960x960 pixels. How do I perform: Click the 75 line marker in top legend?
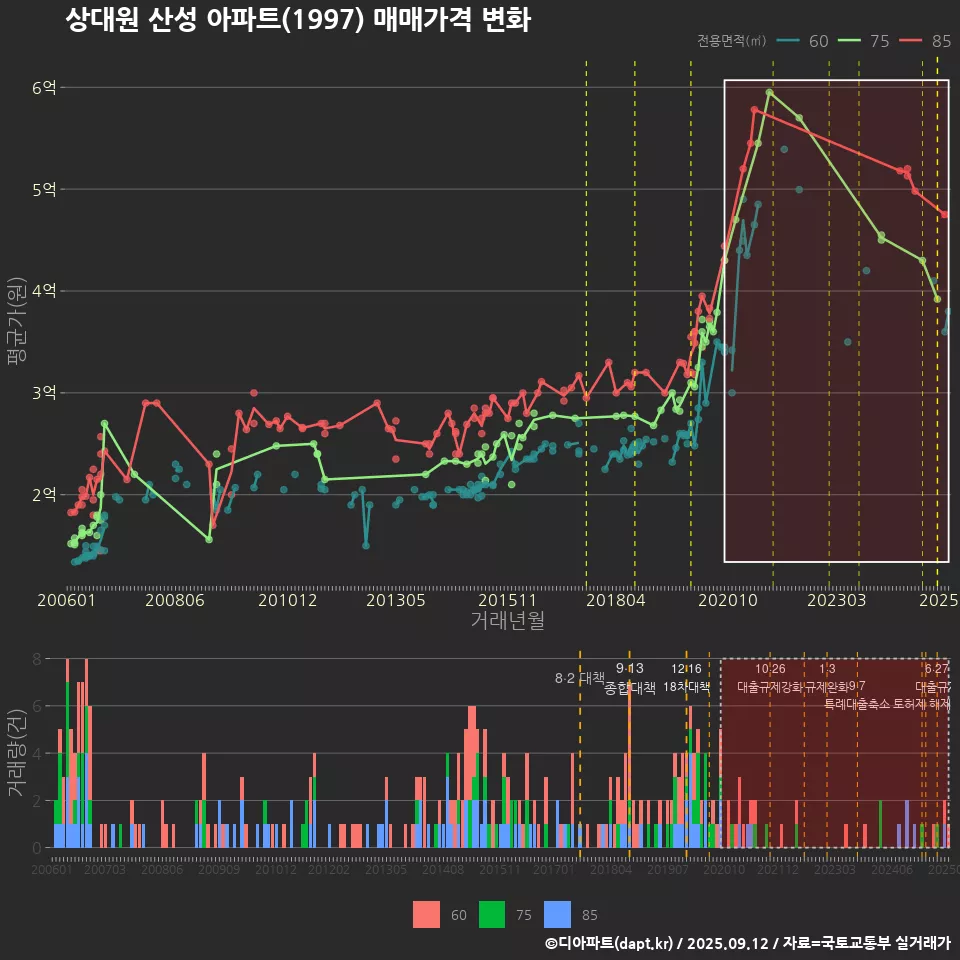pyautogui.click(x=850, y=41)
